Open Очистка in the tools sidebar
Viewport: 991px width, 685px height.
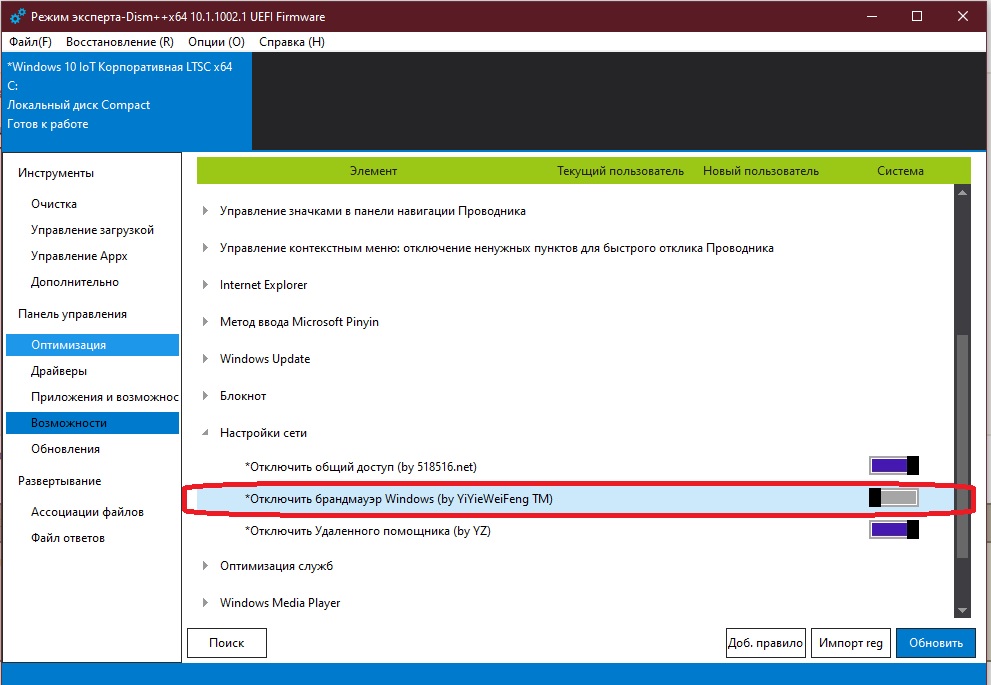(54, 204)
